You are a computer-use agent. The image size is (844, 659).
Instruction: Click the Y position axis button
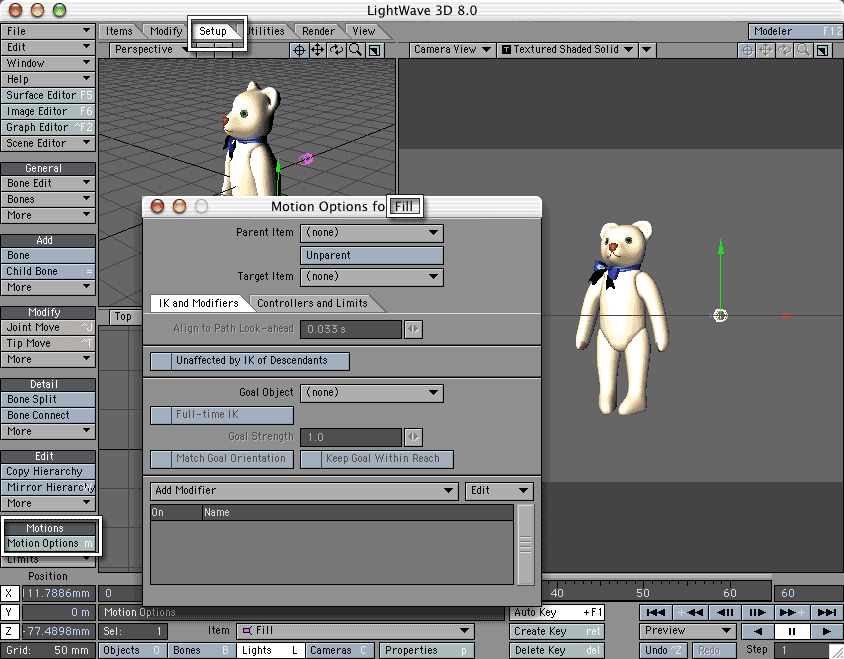9,612
